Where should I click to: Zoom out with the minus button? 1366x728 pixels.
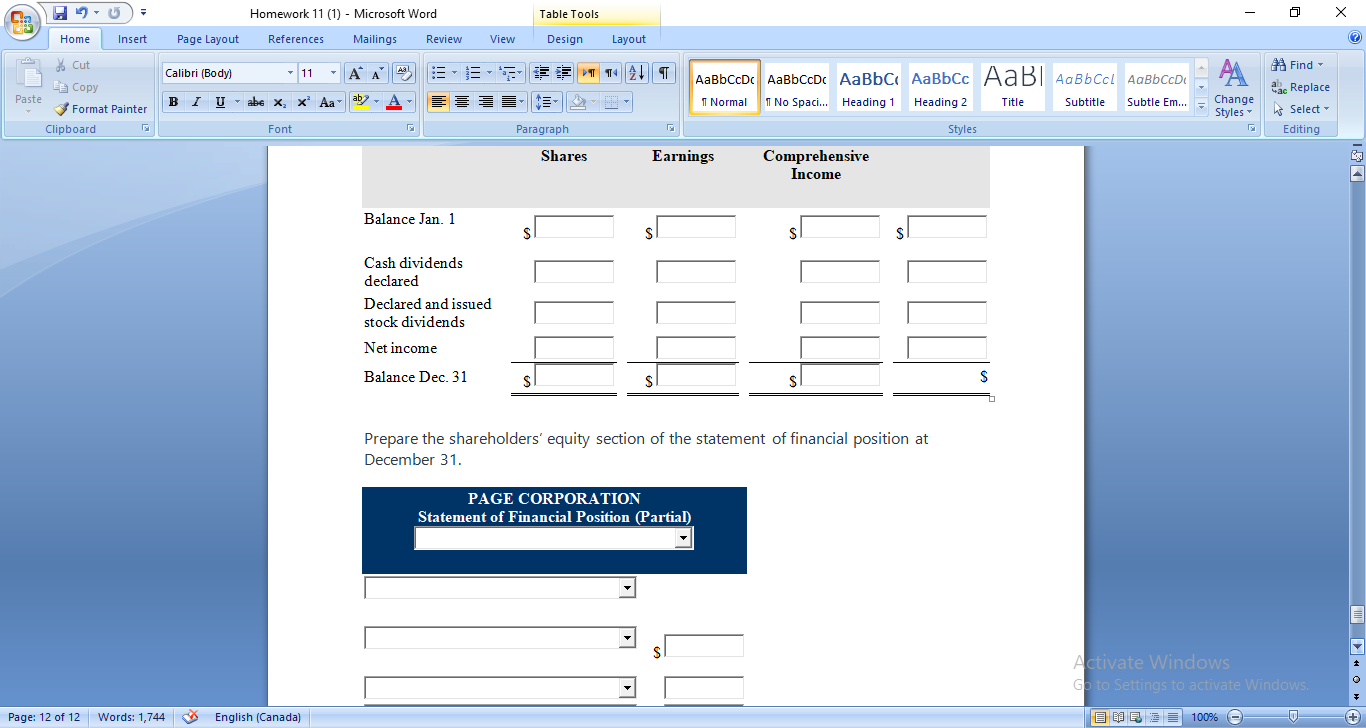click(x=1234, y=717)
